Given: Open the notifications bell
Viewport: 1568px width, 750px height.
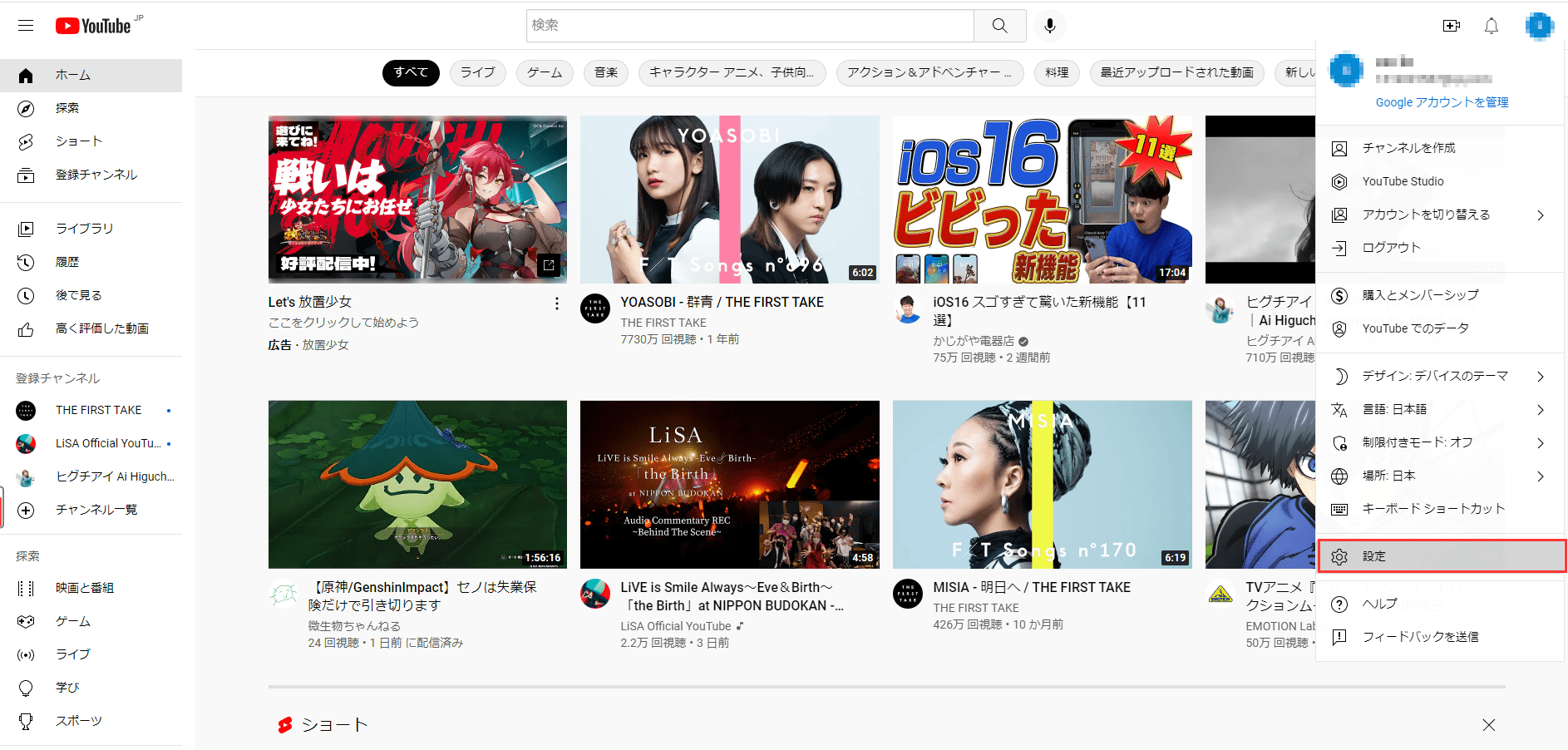Looking at the screenshot, I should point(1491,26).
